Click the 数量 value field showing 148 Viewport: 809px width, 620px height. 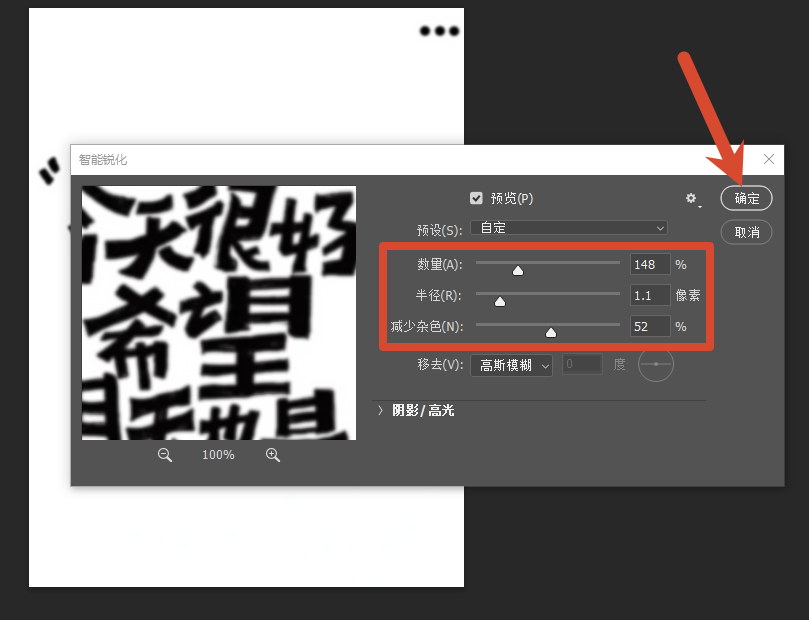(650, 265)
